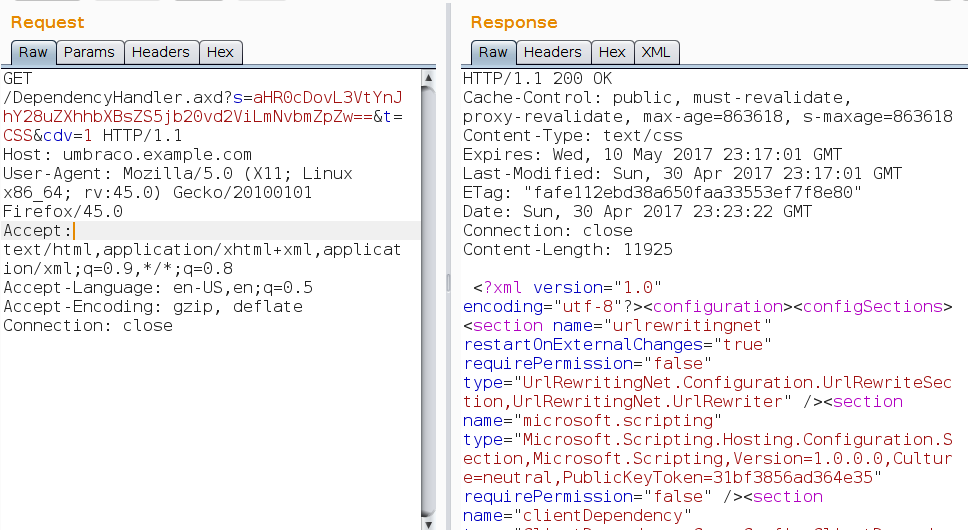Image resolution: width=968 pixels, height=530 pixels.
Task: Click the 'Expires: Wed, 10 May 2017' header
Action: click(x=653, y=155)
